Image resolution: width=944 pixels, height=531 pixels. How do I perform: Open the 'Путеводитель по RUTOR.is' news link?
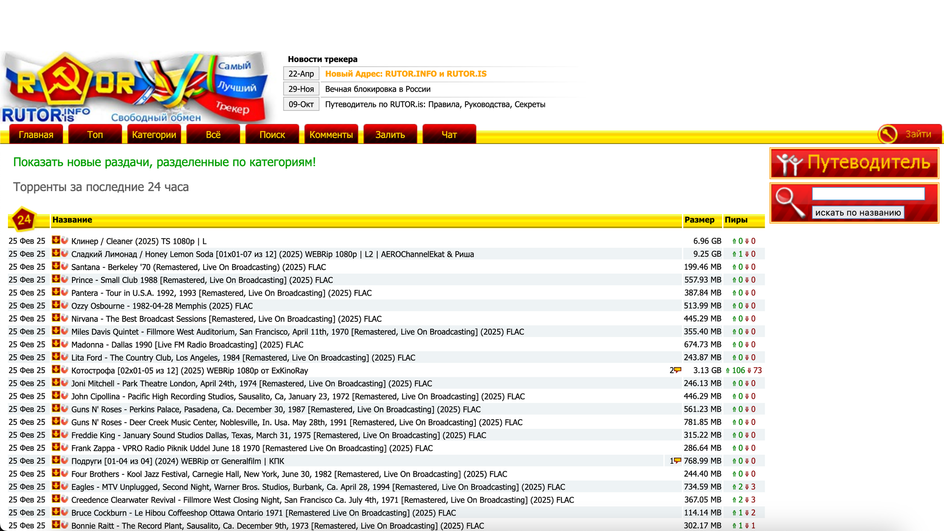[435, 104]
